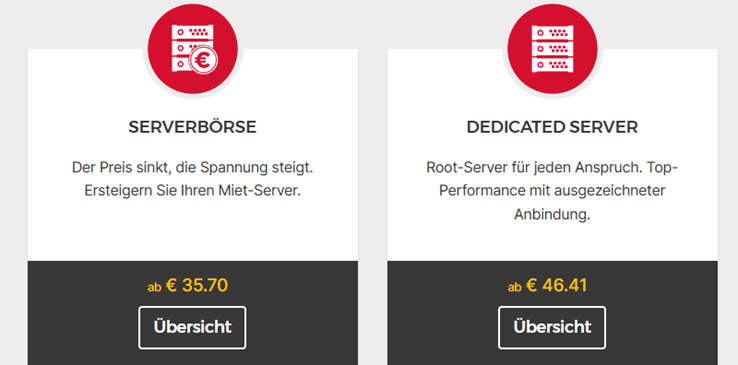This screenshot has width=738, height=365.
Task: Click 'ab' label before € 46.41
Action: click(515, 287)
